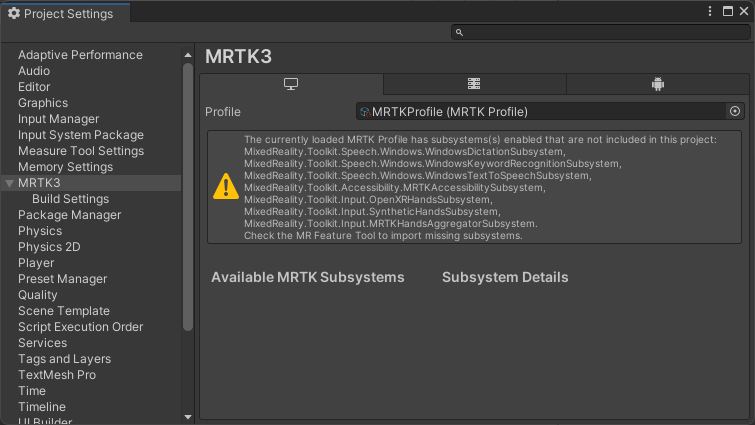755x425 pixels.
Task: Click the sidebar vertical scrollbar thumb
Action: tap(188, 197)
